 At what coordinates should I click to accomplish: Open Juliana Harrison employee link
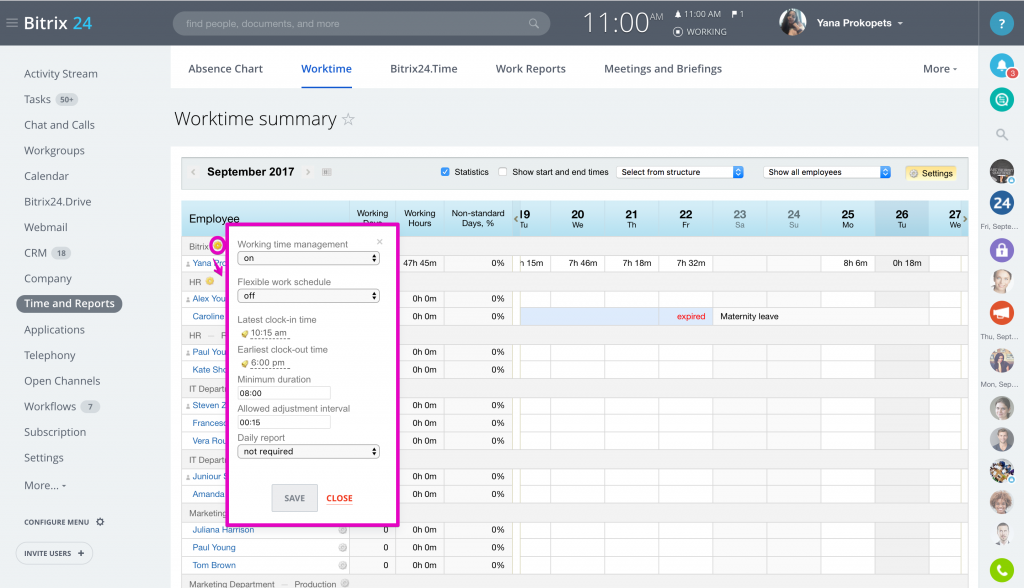coord(223,530)
